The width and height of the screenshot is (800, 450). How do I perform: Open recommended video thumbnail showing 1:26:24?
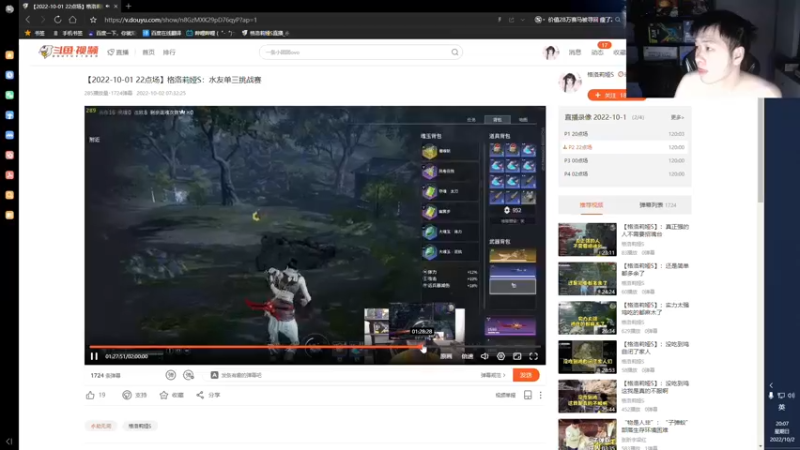(x=587, y=279)
